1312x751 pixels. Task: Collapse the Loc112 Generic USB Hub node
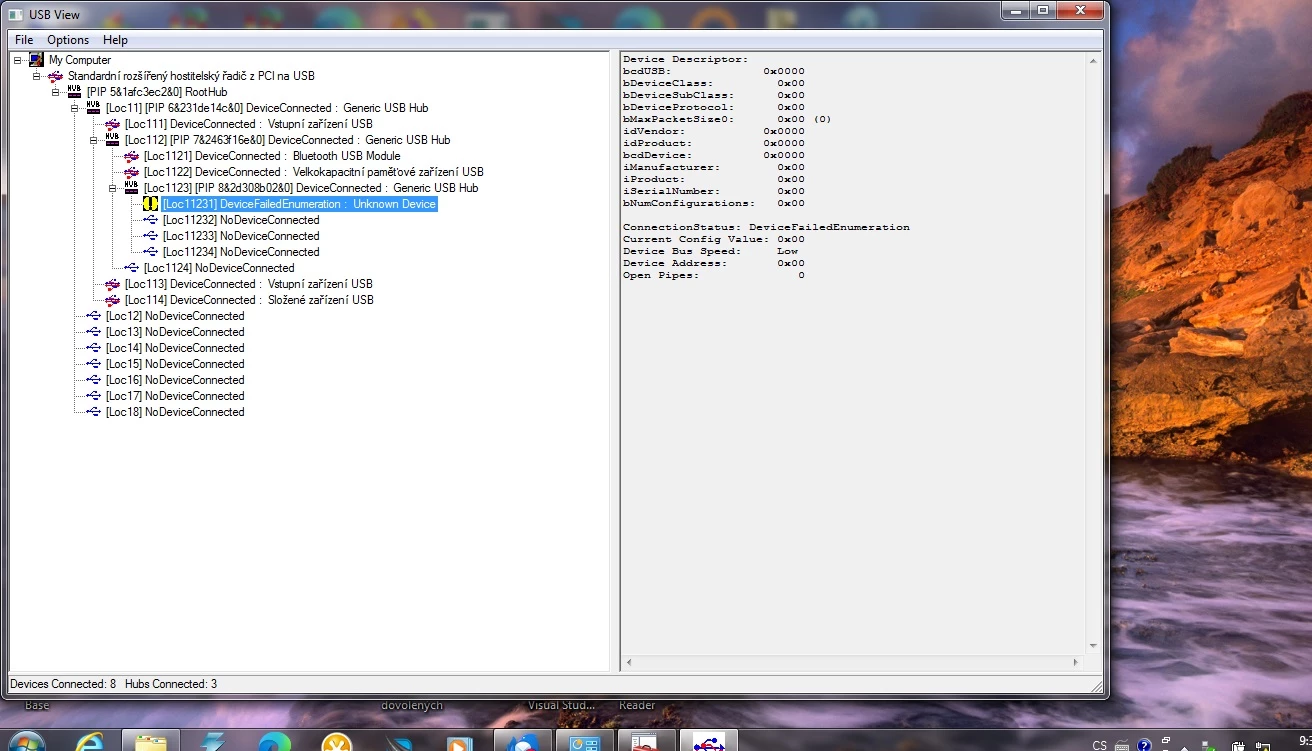(93, 140)
